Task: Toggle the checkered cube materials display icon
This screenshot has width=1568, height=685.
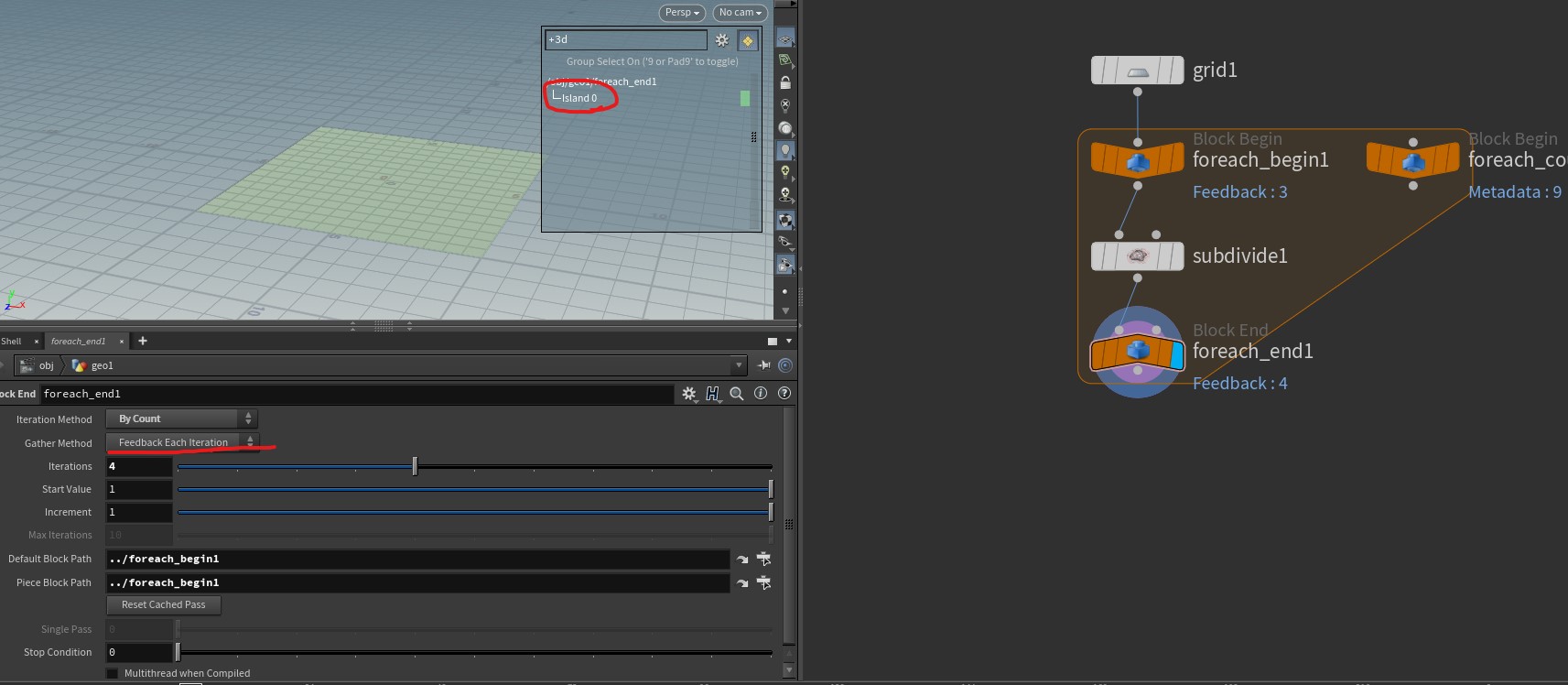Action: coord(785,220)
